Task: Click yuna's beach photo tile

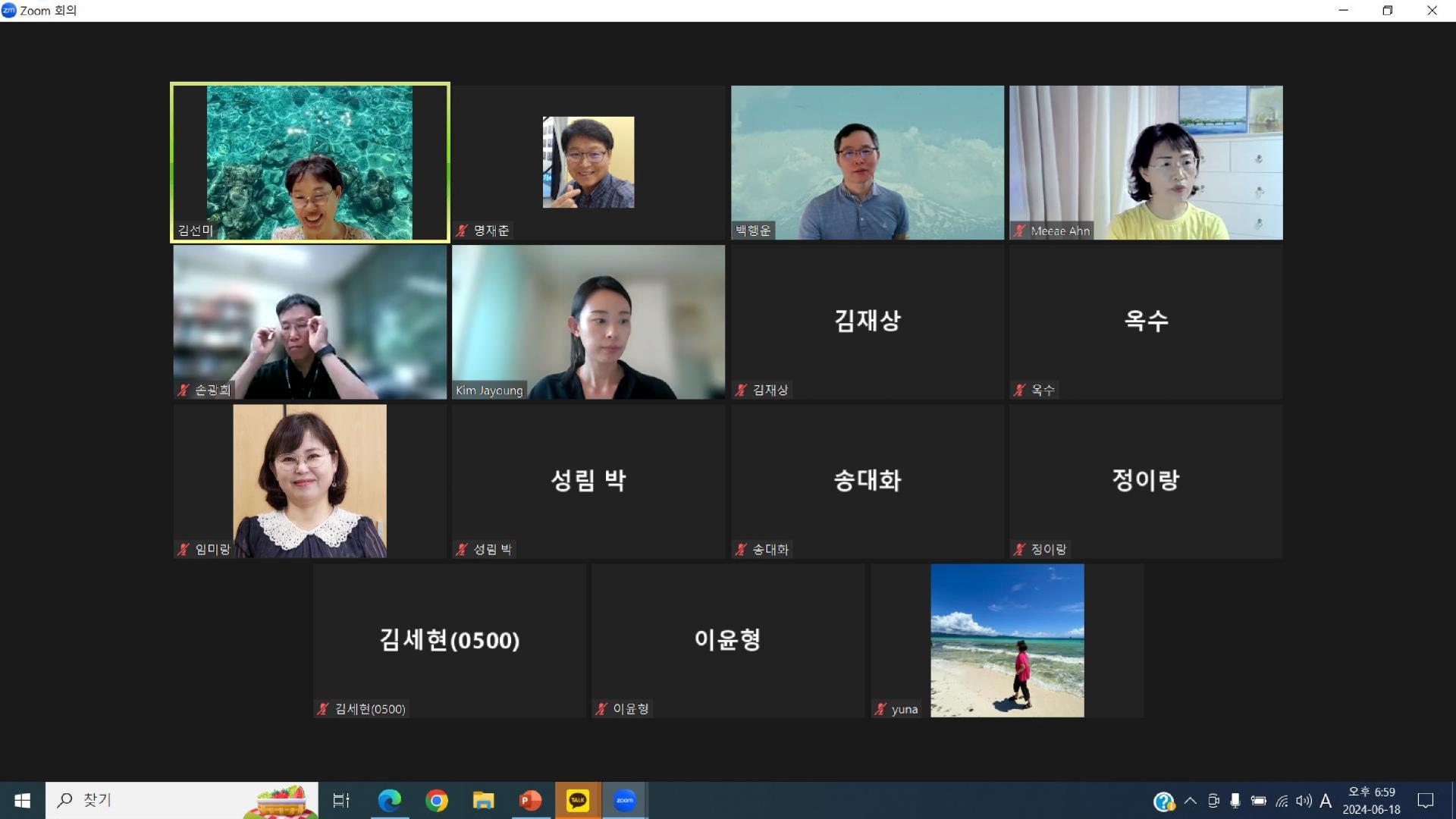Action: (x=1007, y=640)
